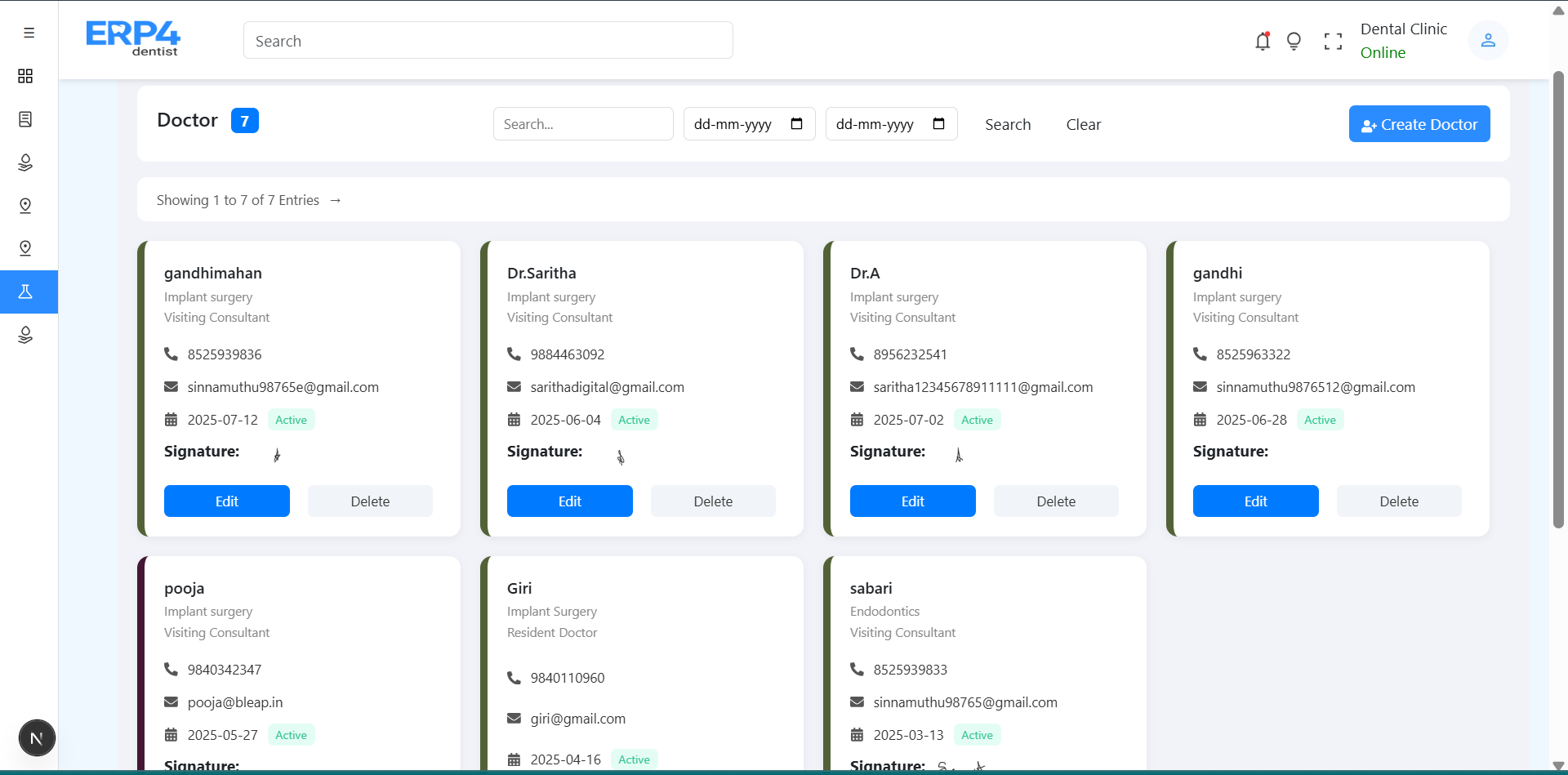
Task: Click the date 2025-07-12 on gandhimahan card
Action: tap(223, 420)
